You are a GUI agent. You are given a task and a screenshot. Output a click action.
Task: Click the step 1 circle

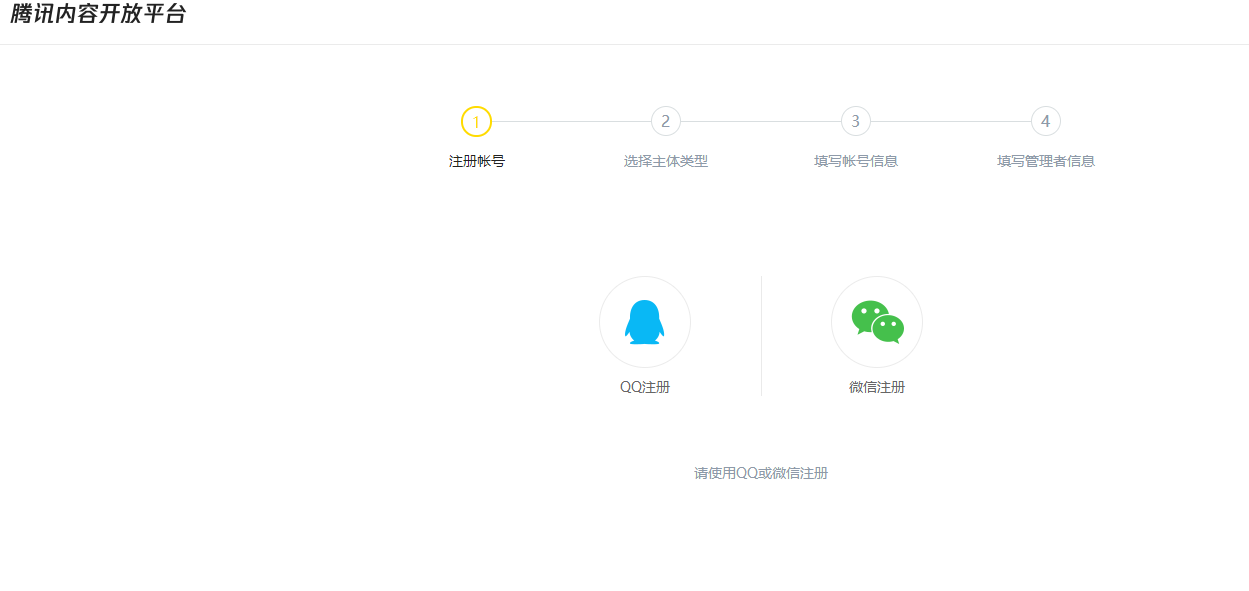pos(476,121)
